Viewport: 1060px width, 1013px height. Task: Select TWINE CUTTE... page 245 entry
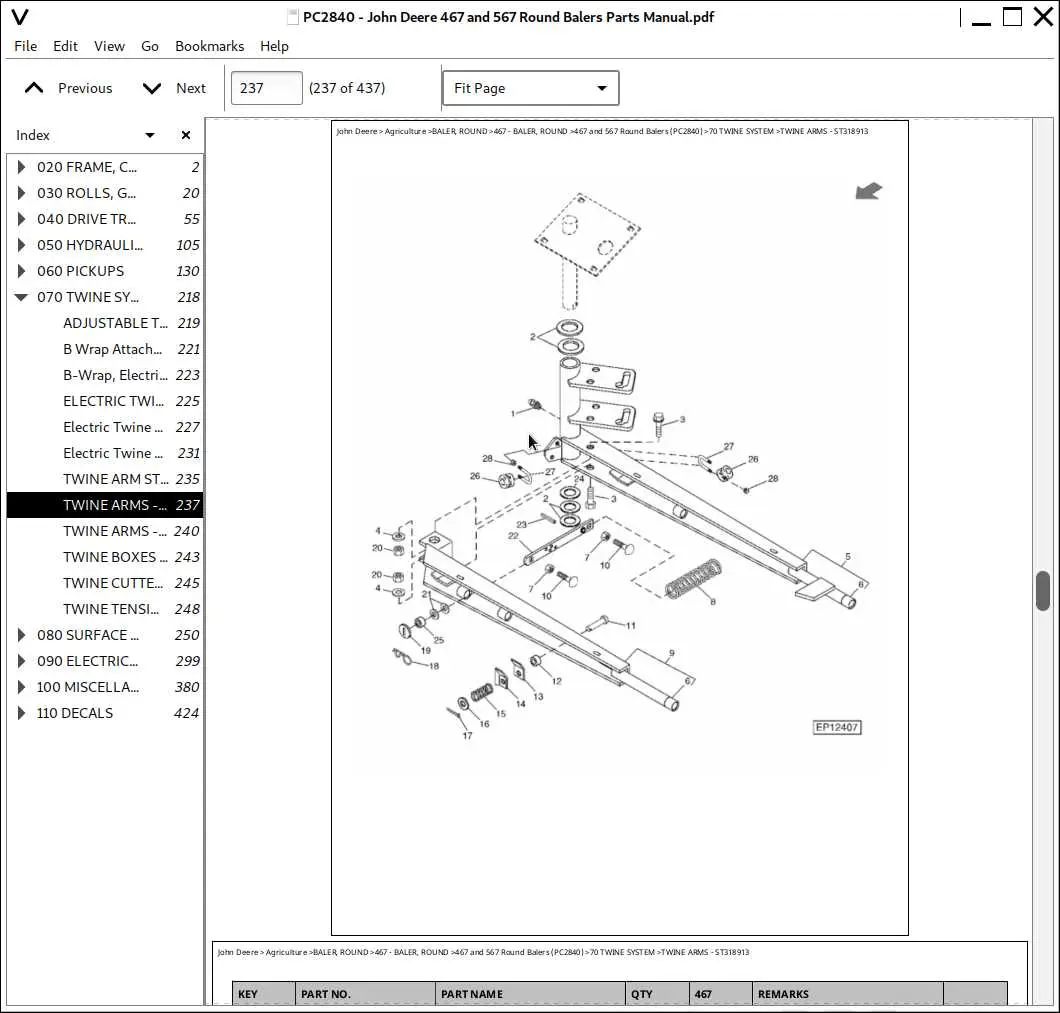click(105, 583)
